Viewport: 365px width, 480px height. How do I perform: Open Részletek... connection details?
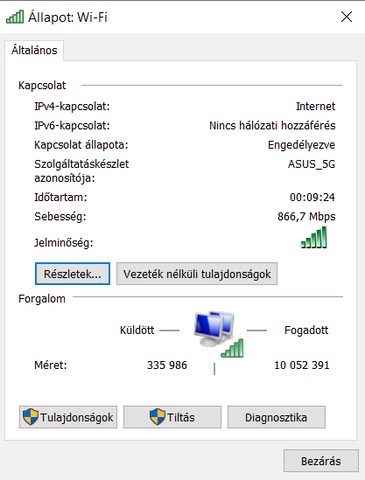tap(72, 274)
